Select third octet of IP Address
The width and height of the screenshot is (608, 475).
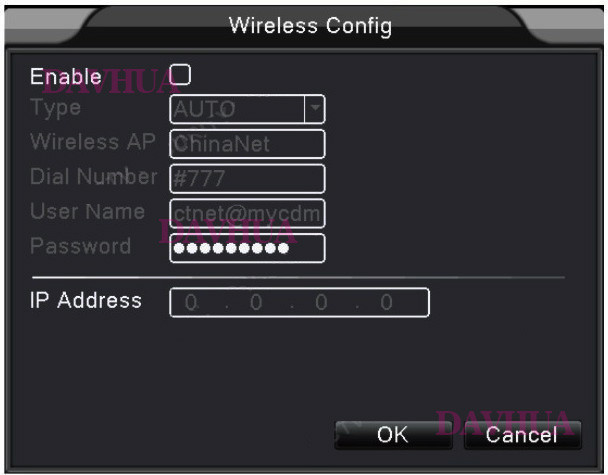[x=321, y=302]
